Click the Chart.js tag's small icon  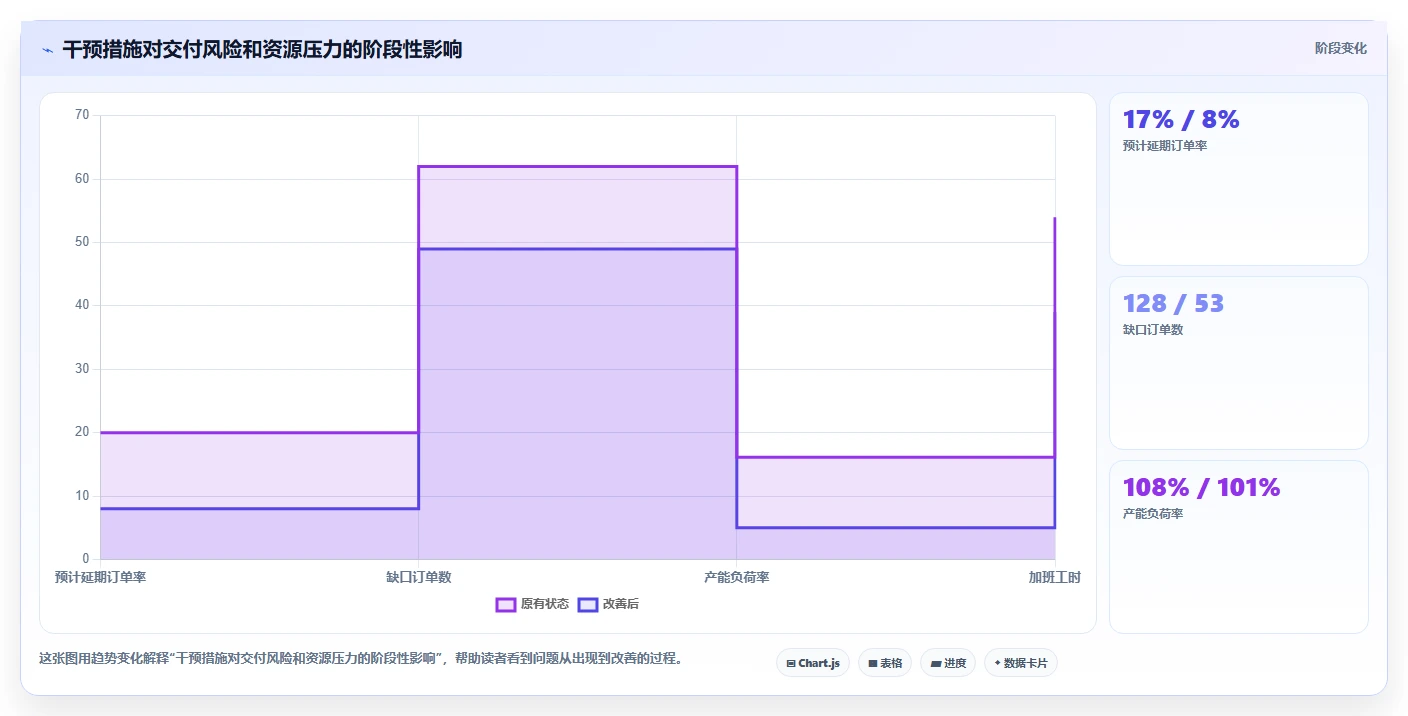tap(791, 663)
